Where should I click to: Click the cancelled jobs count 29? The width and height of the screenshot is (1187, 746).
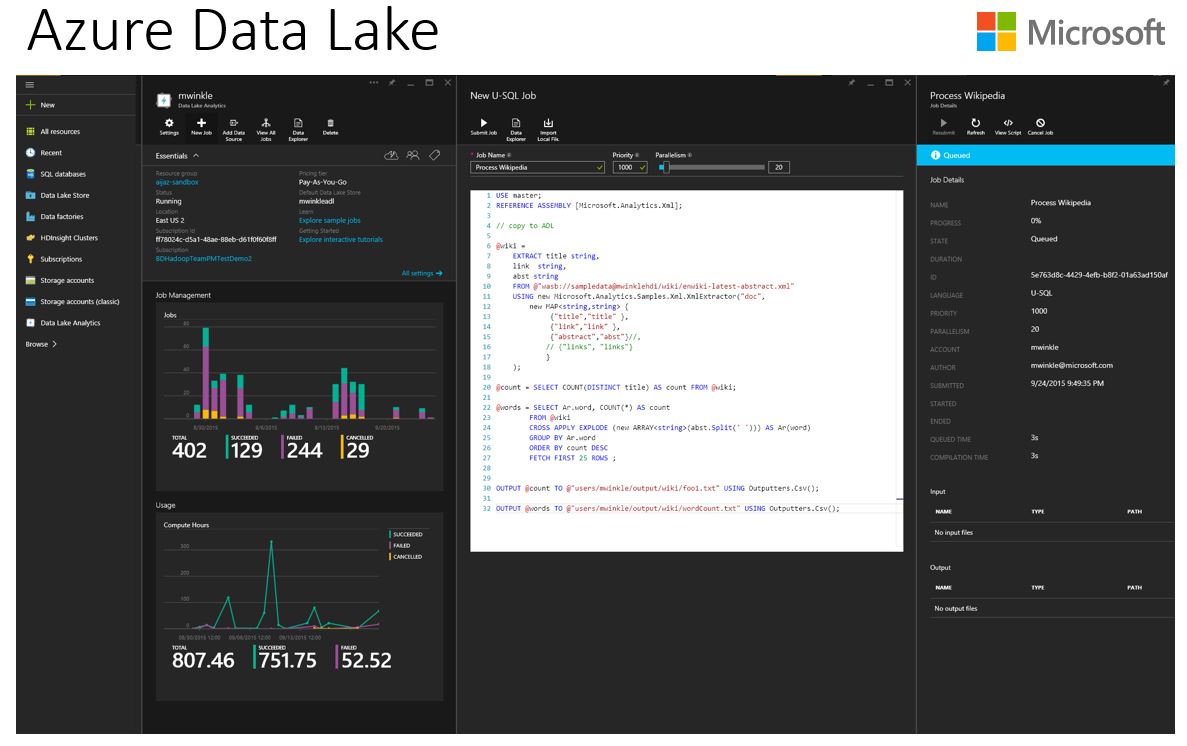tap(358, 451)
